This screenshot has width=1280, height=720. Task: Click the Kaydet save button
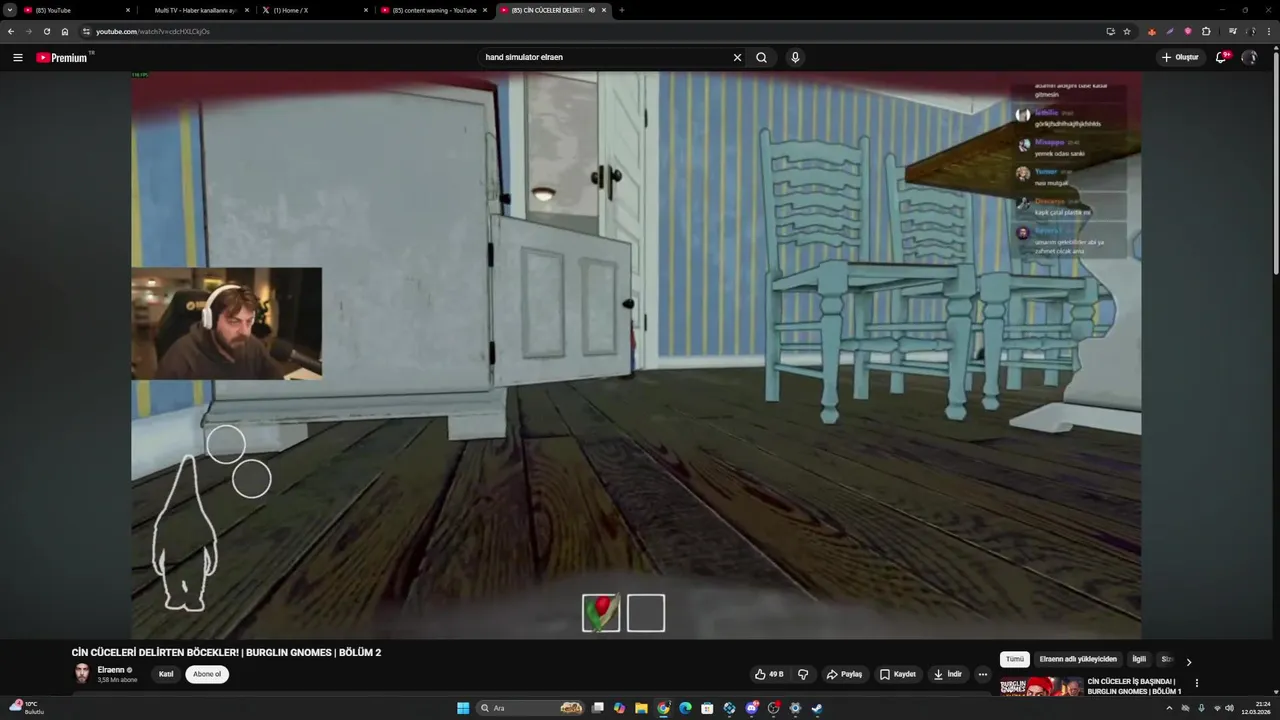tap(897, 674)
